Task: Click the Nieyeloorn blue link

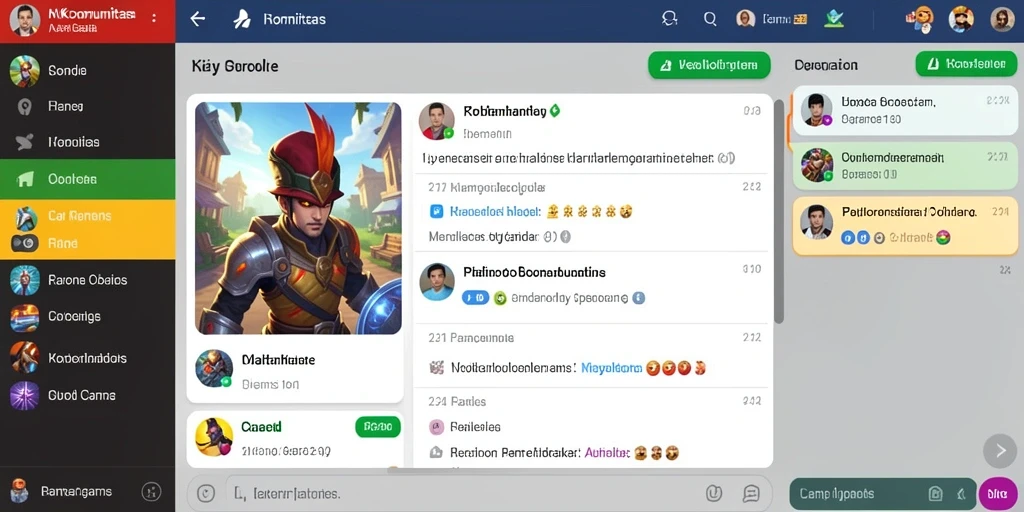Action: click(611, 368)
